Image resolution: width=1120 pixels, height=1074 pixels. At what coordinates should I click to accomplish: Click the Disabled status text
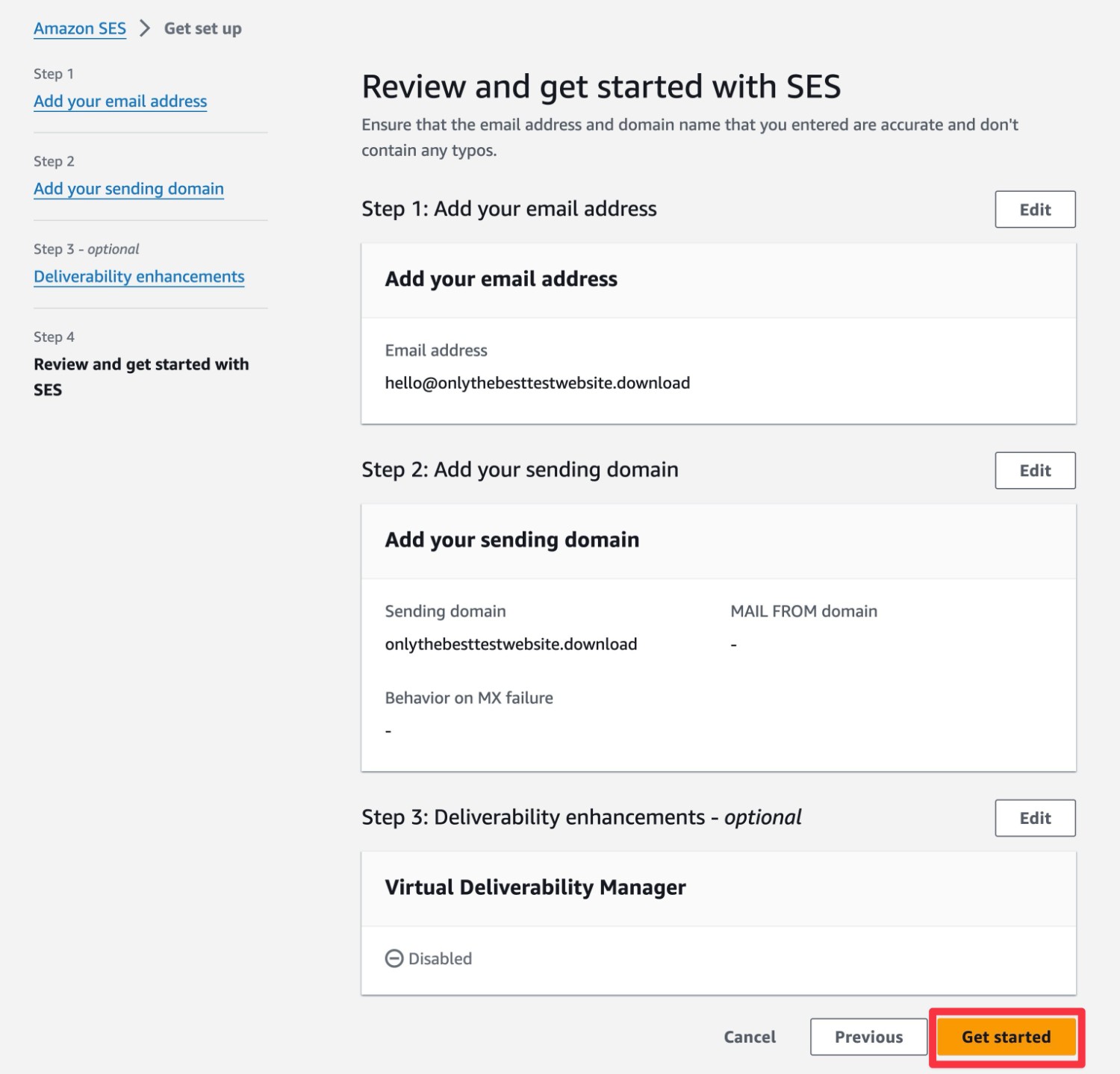pyautogui.click(x=440, y=958)
